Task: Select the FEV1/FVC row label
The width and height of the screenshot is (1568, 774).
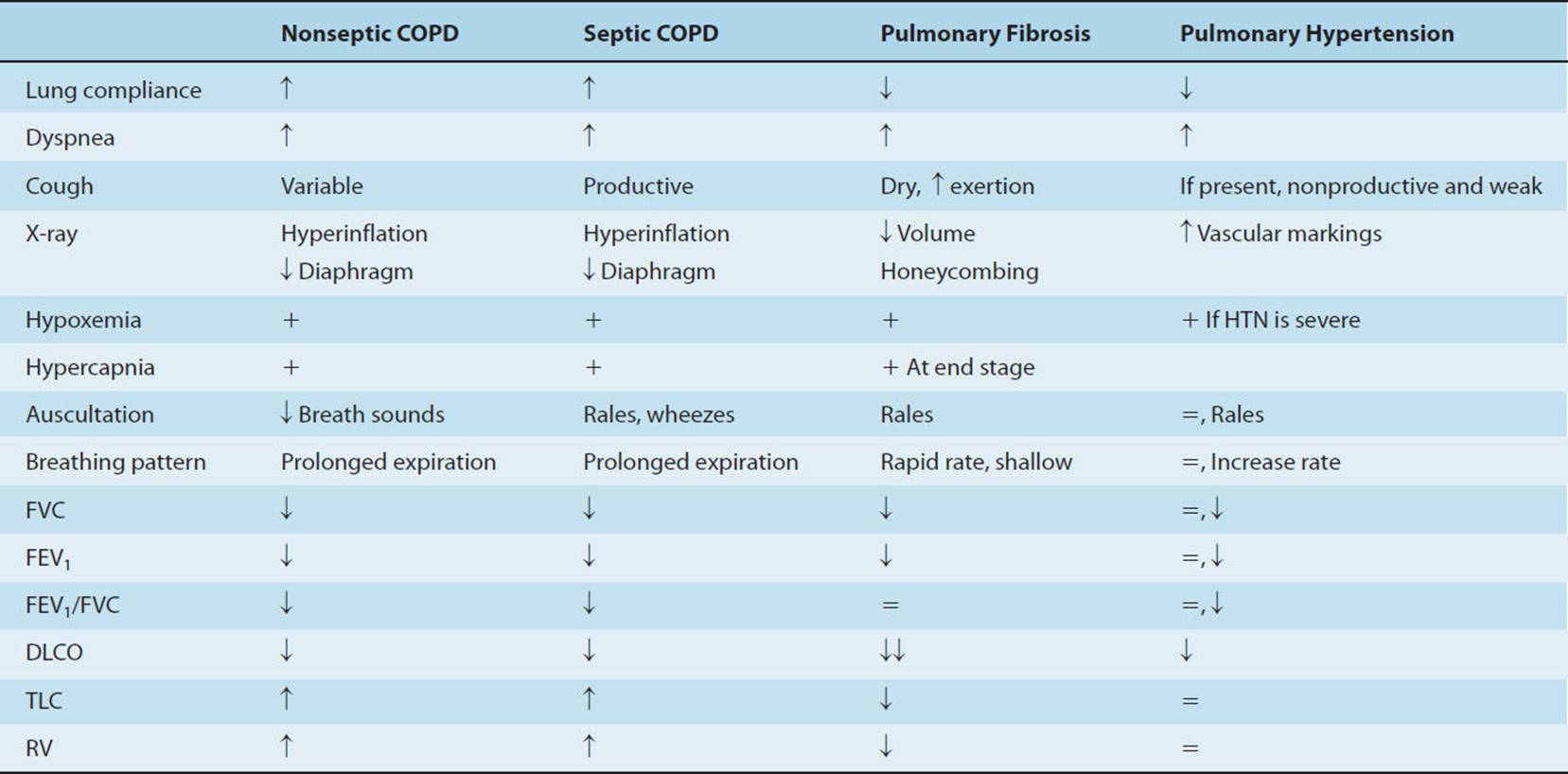Action: coord(73,606)
